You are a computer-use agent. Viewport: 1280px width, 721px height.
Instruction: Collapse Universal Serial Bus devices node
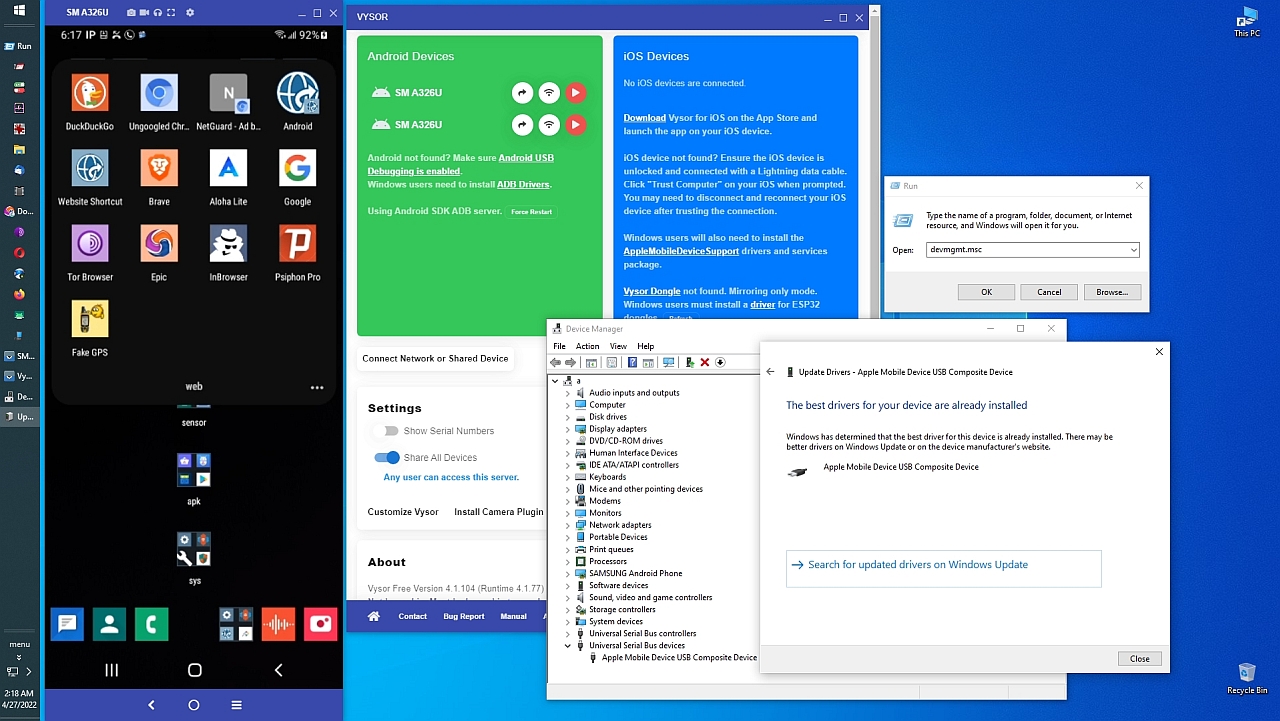click(x=567, y=645)
